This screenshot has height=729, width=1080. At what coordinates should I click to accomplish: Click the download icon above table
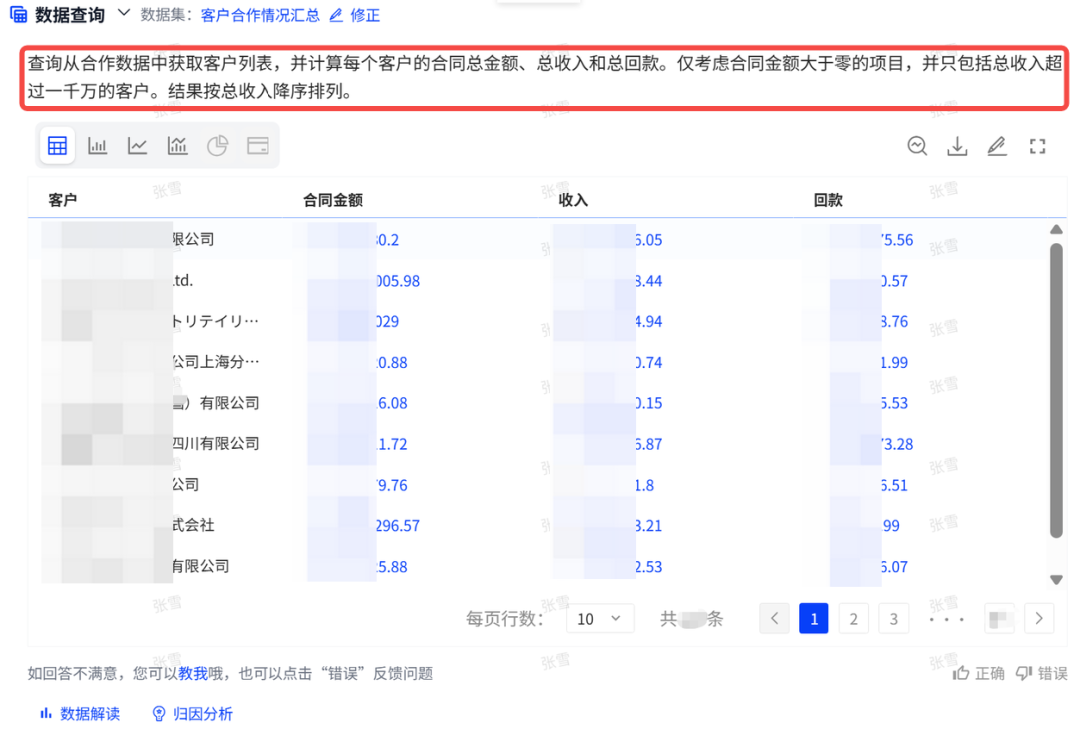(957, 147)
